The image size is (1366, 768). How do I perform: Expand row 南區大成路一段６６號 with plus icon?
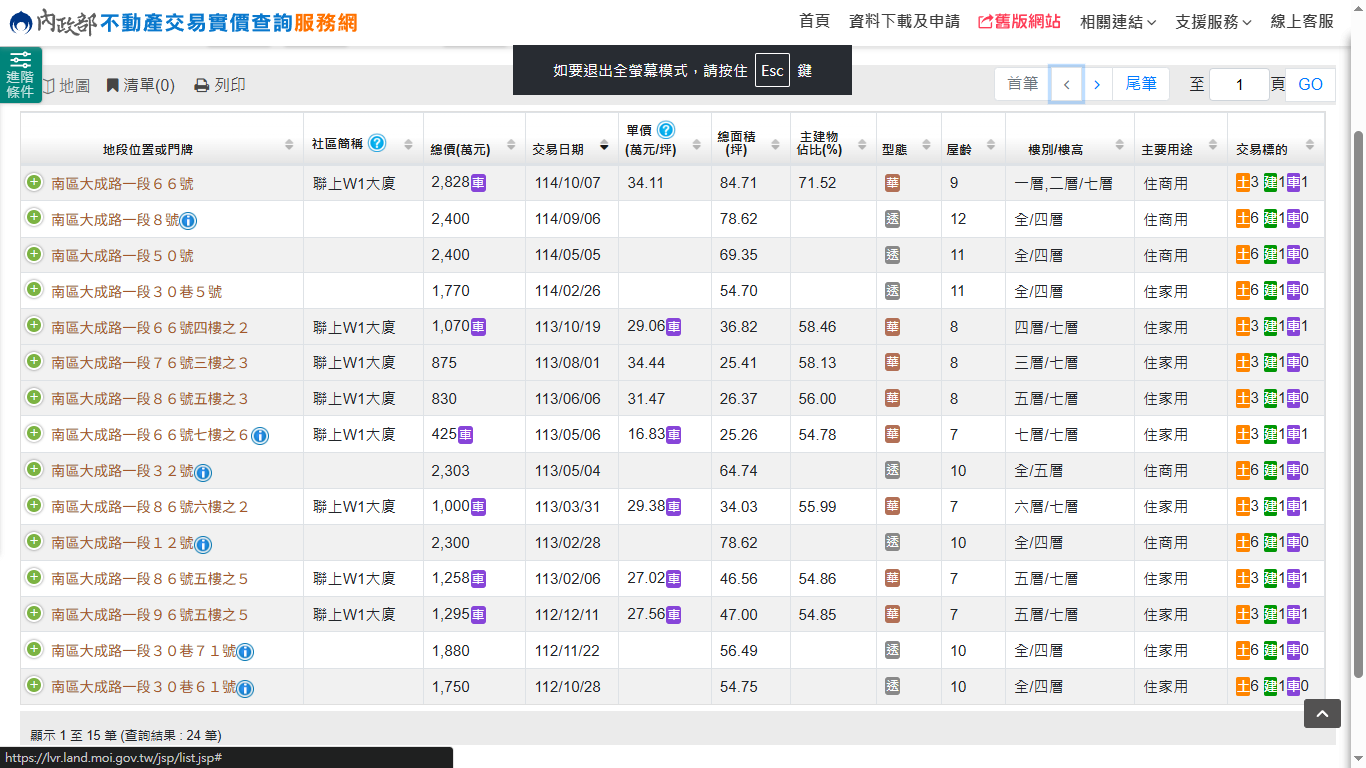coord(34,182)
